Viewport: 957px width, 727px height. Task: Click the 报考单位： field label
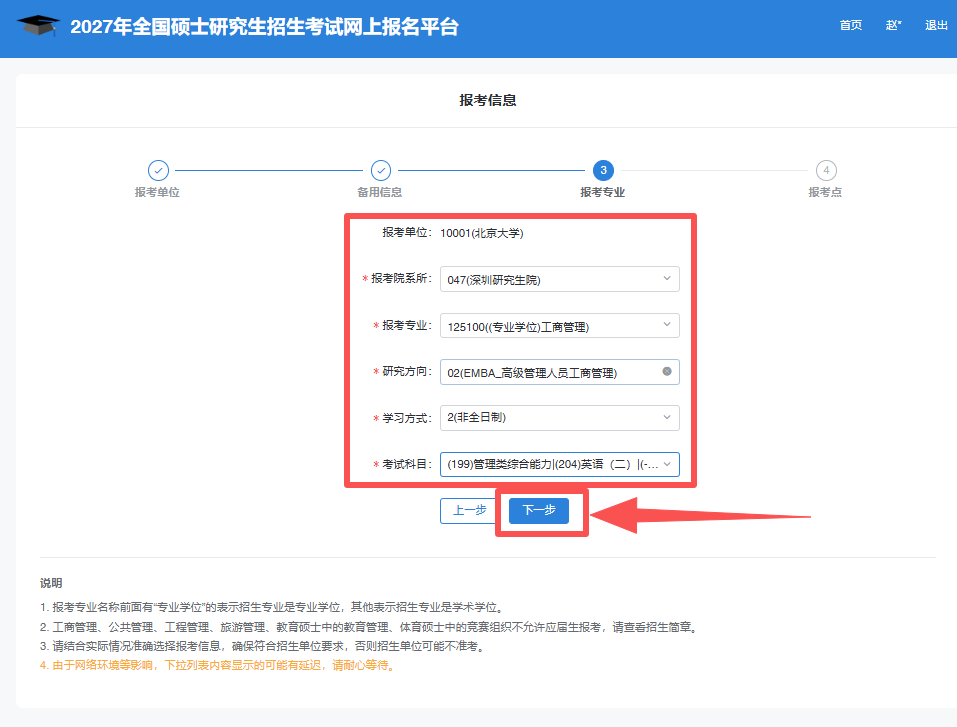[407, 233]
